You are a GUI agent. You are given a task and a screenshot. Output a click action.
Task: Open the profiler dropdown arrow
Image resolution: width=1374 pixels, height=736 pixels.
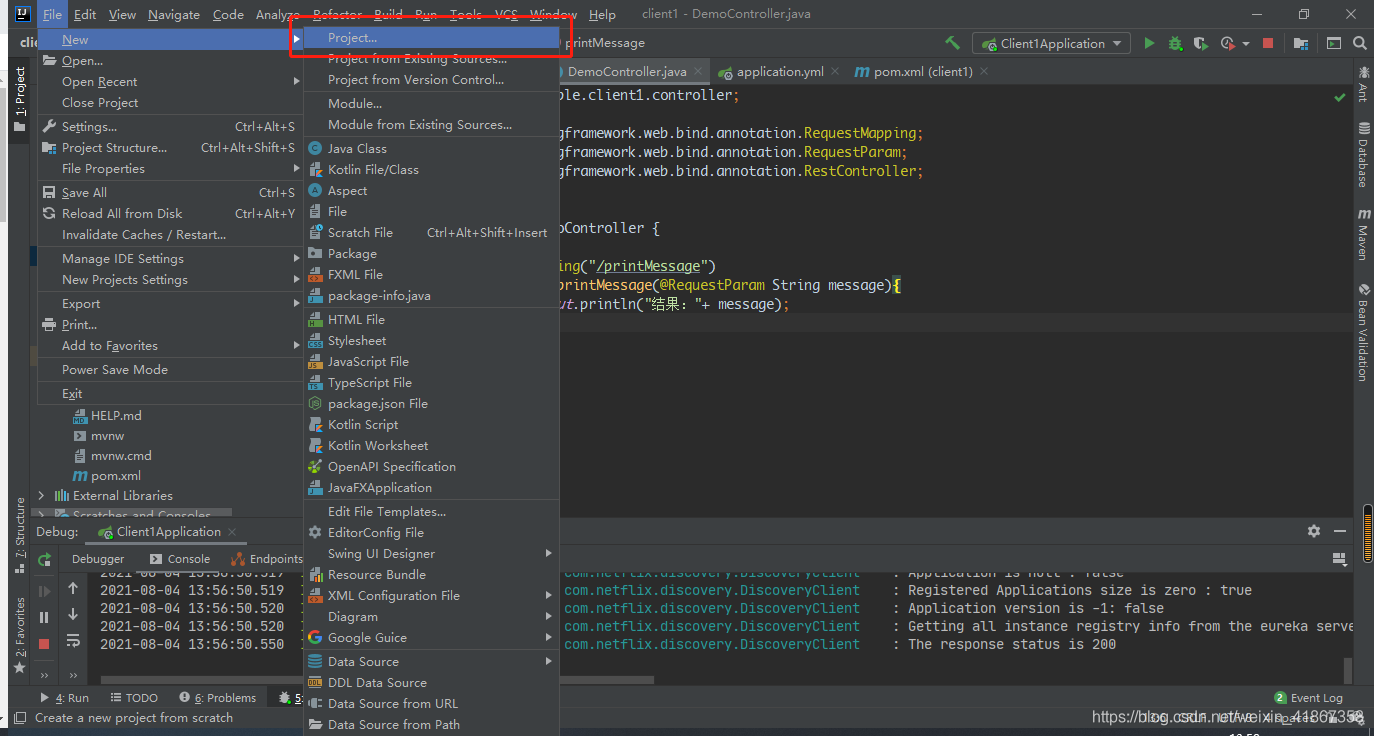[1246, 44]
